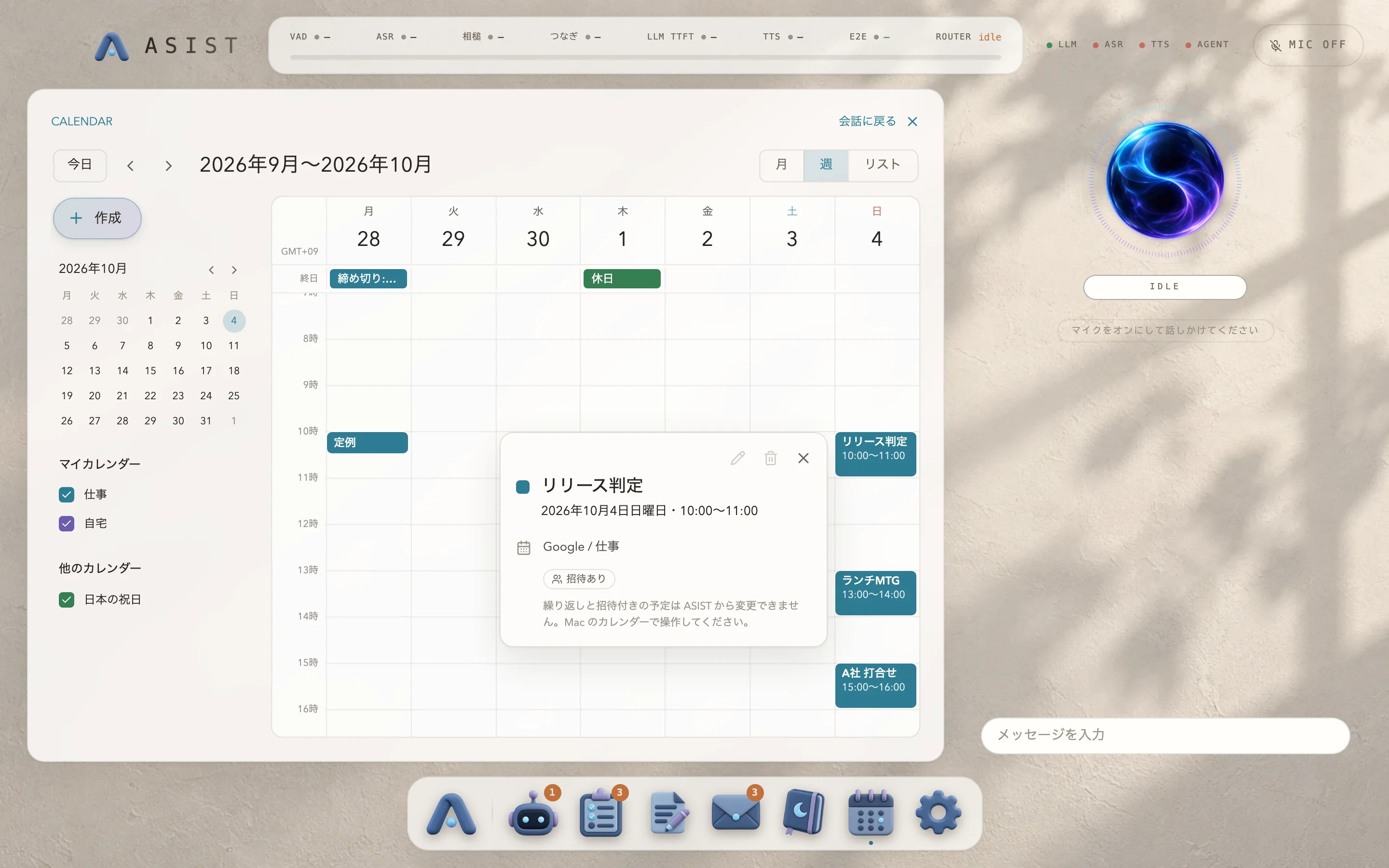Switch to the リスト list view tab
The height and width of the screenshot is (868, 1389).
click(x=882, y=165)
